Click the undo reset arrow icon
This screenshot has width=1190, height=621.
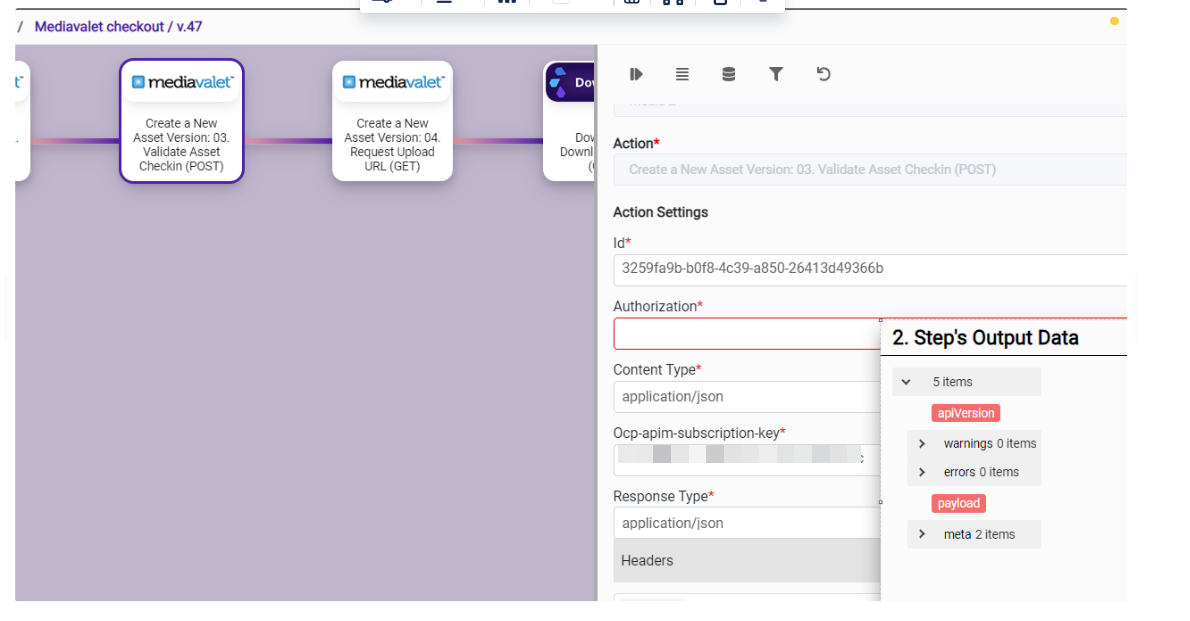823,74
